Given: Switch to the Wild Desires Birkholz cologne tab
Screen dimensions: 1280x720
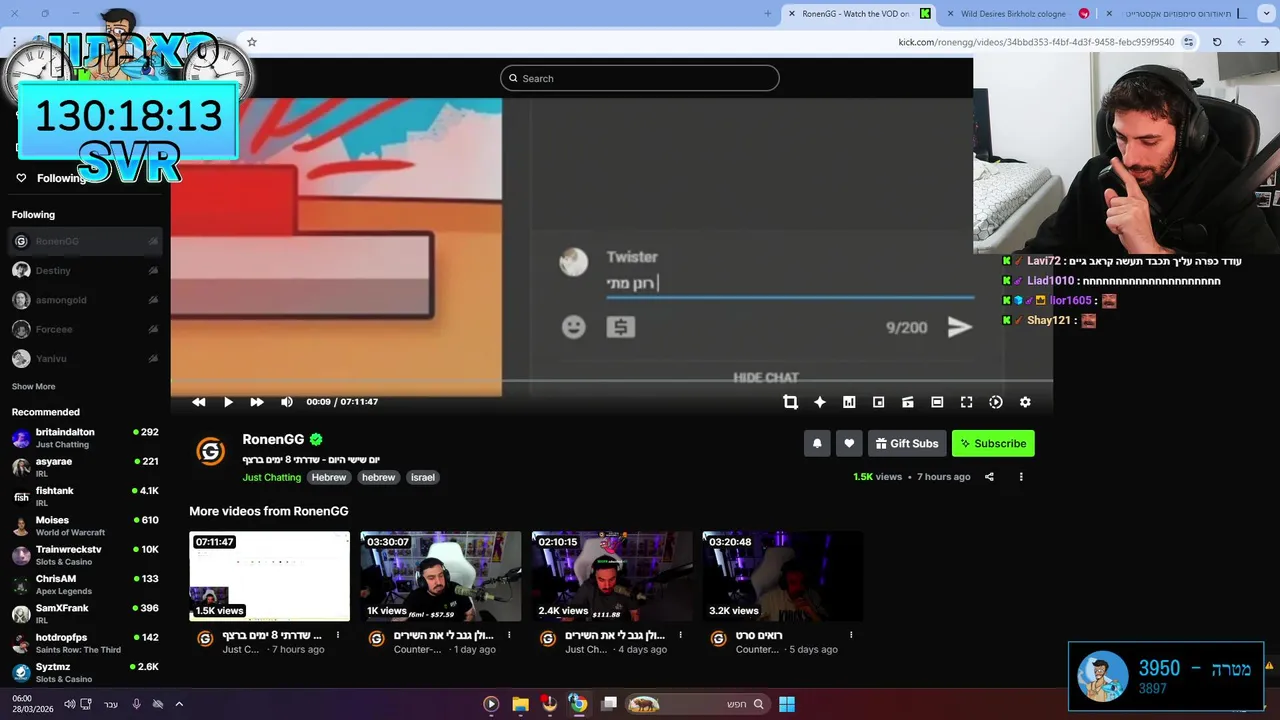Looking at the screenshot, I should 1019,14.
